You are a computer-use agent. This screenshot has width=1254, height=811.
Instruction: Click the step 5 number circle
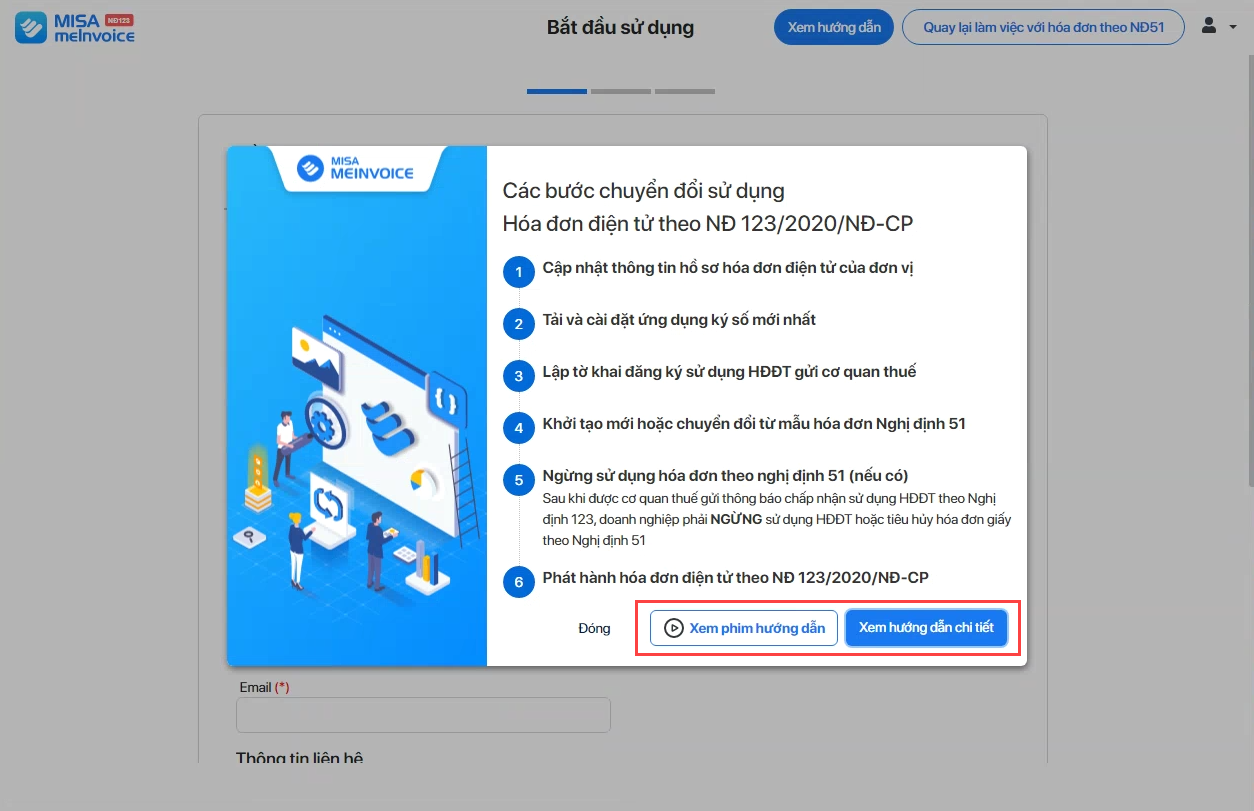coord(518,480)
